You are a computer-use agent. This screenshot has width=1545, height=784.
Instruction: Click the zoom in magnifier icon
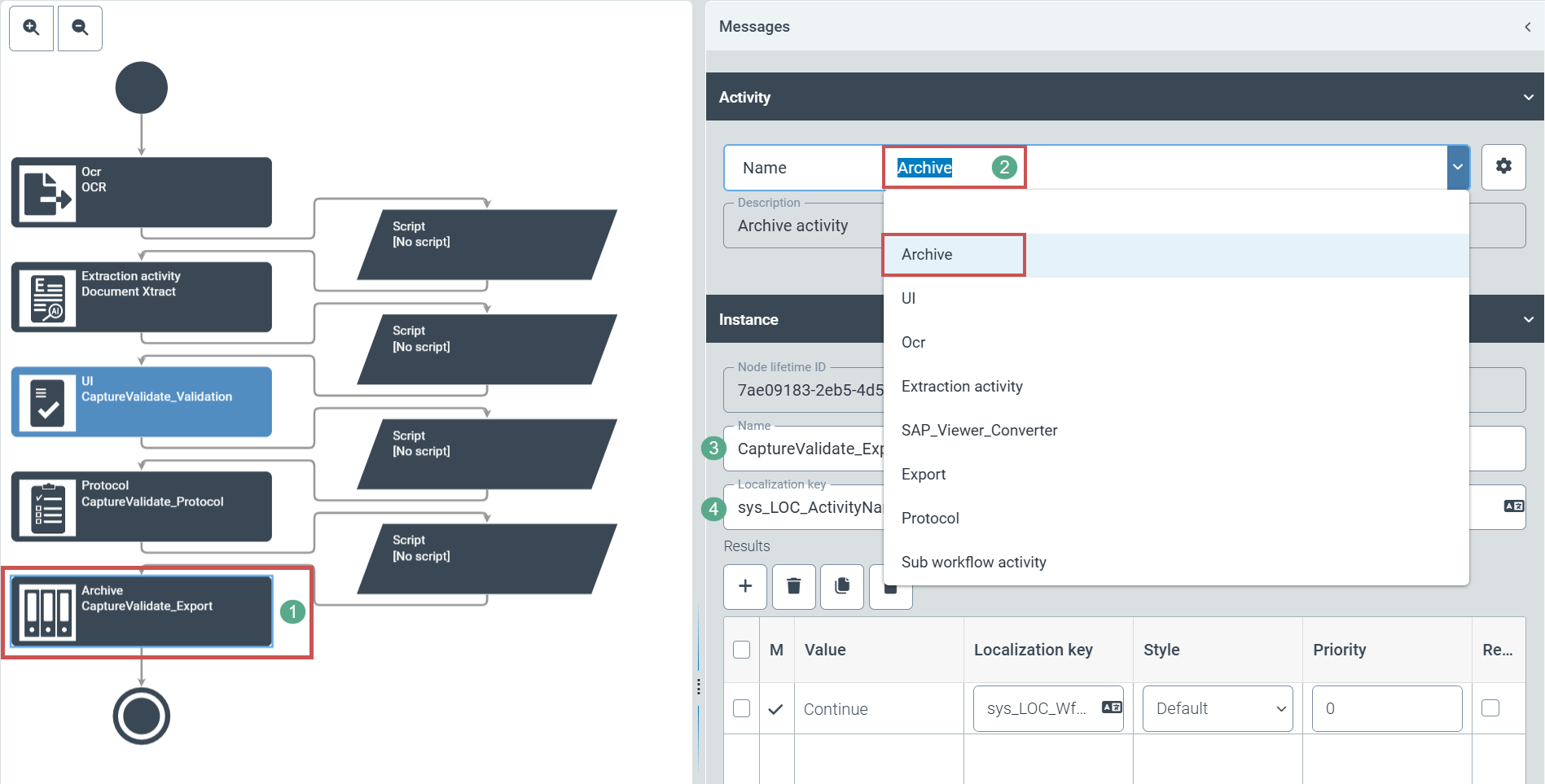click(31, 28)
